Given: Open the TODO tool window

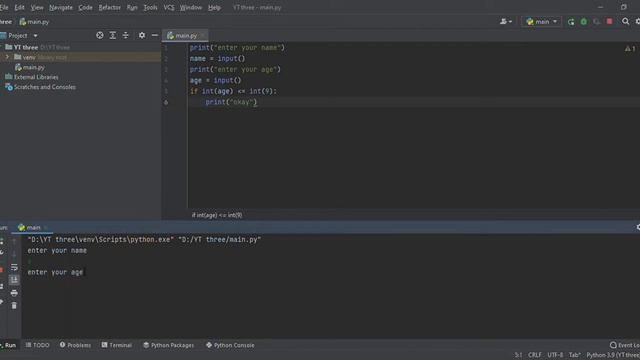Looking at the screenshot, I should [37, 345].
